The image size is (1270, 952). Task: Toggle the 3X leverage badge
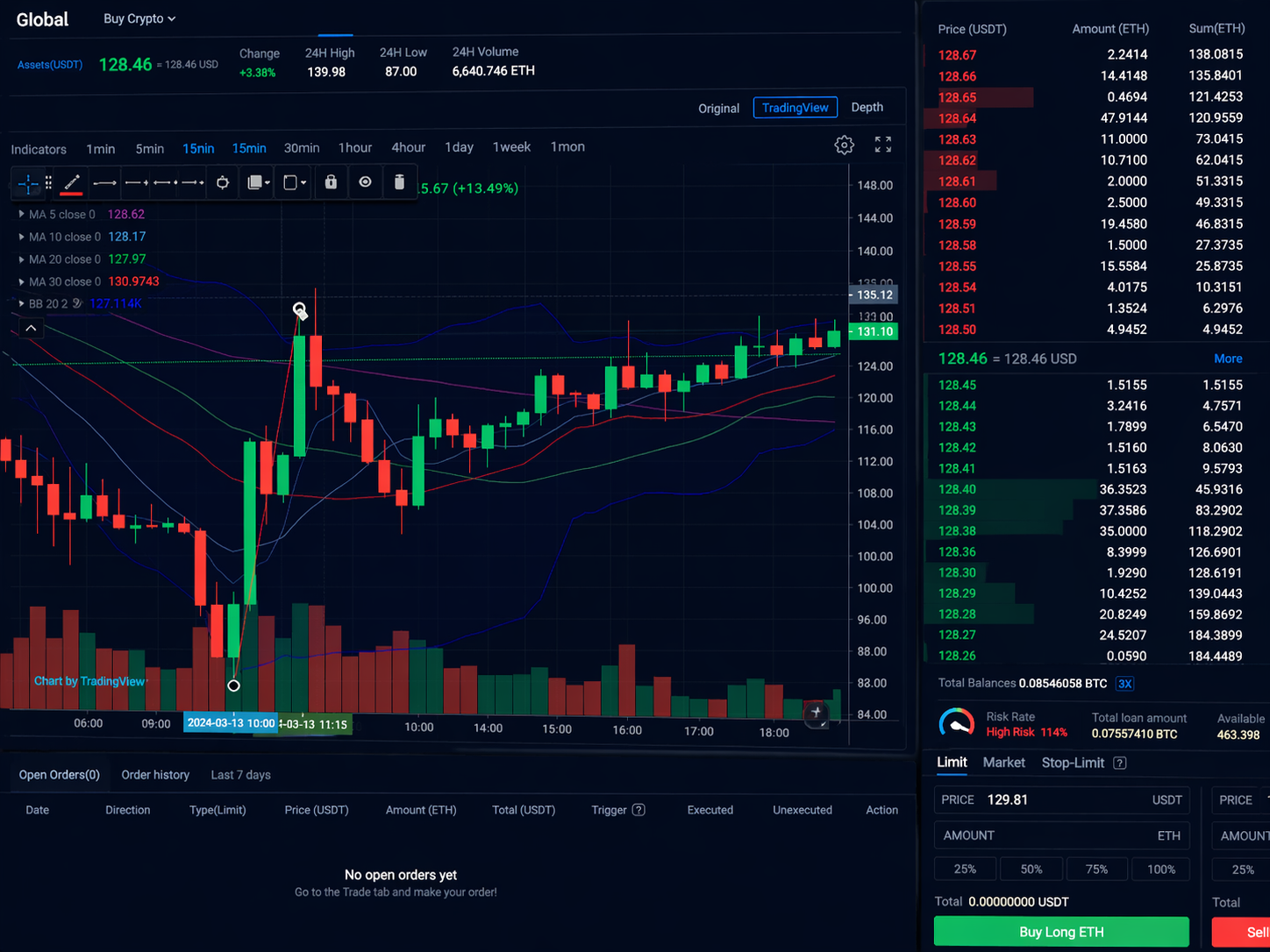pos(1124,683)
